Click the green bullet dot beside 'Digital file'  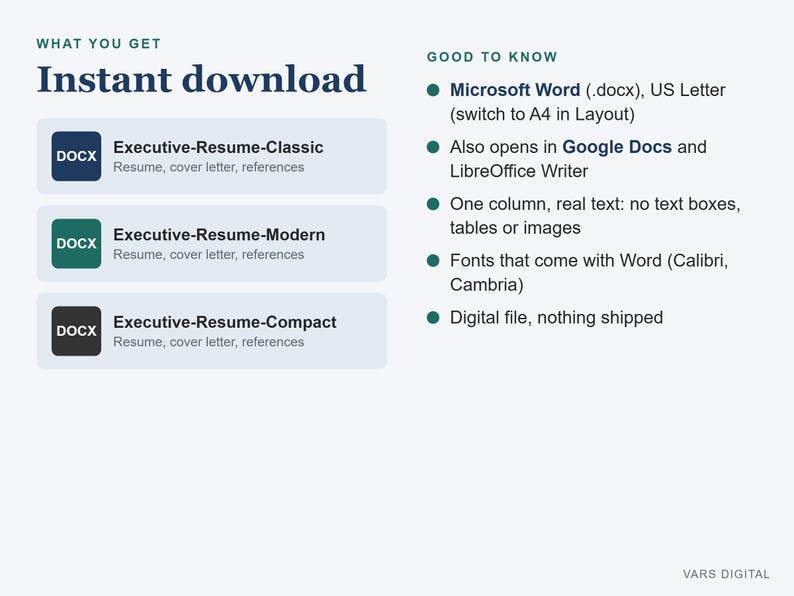(x=433, y=317)
